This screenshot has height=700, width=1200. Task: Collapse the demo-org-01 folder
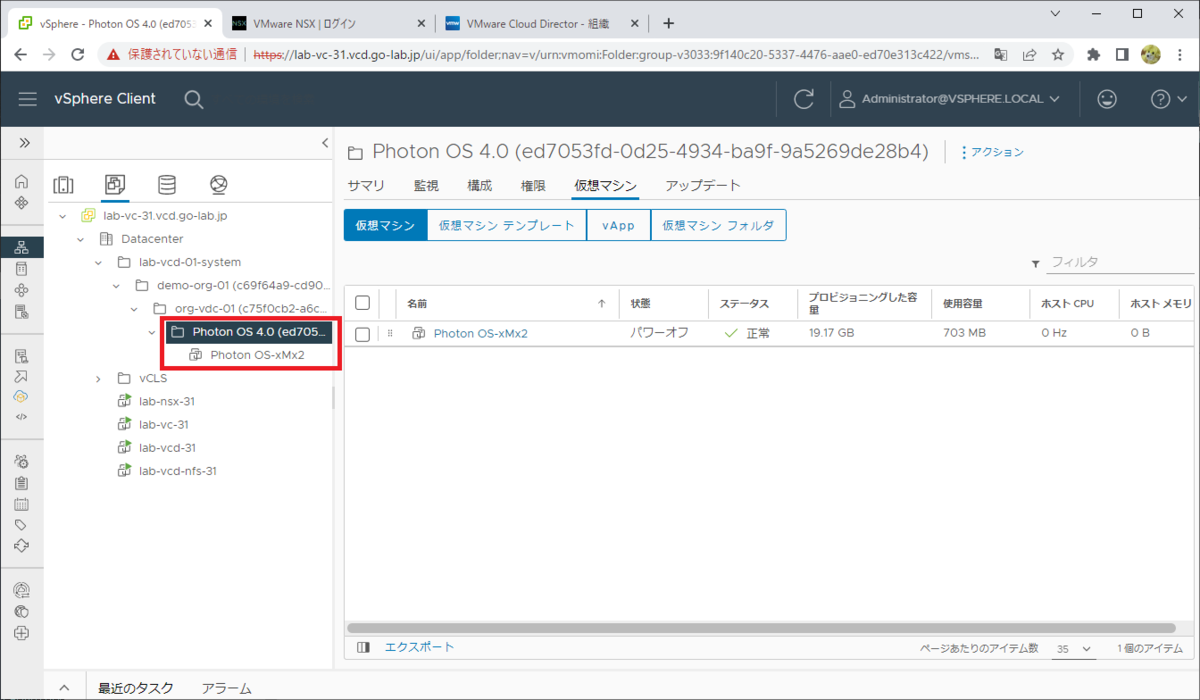coord(116,286)
